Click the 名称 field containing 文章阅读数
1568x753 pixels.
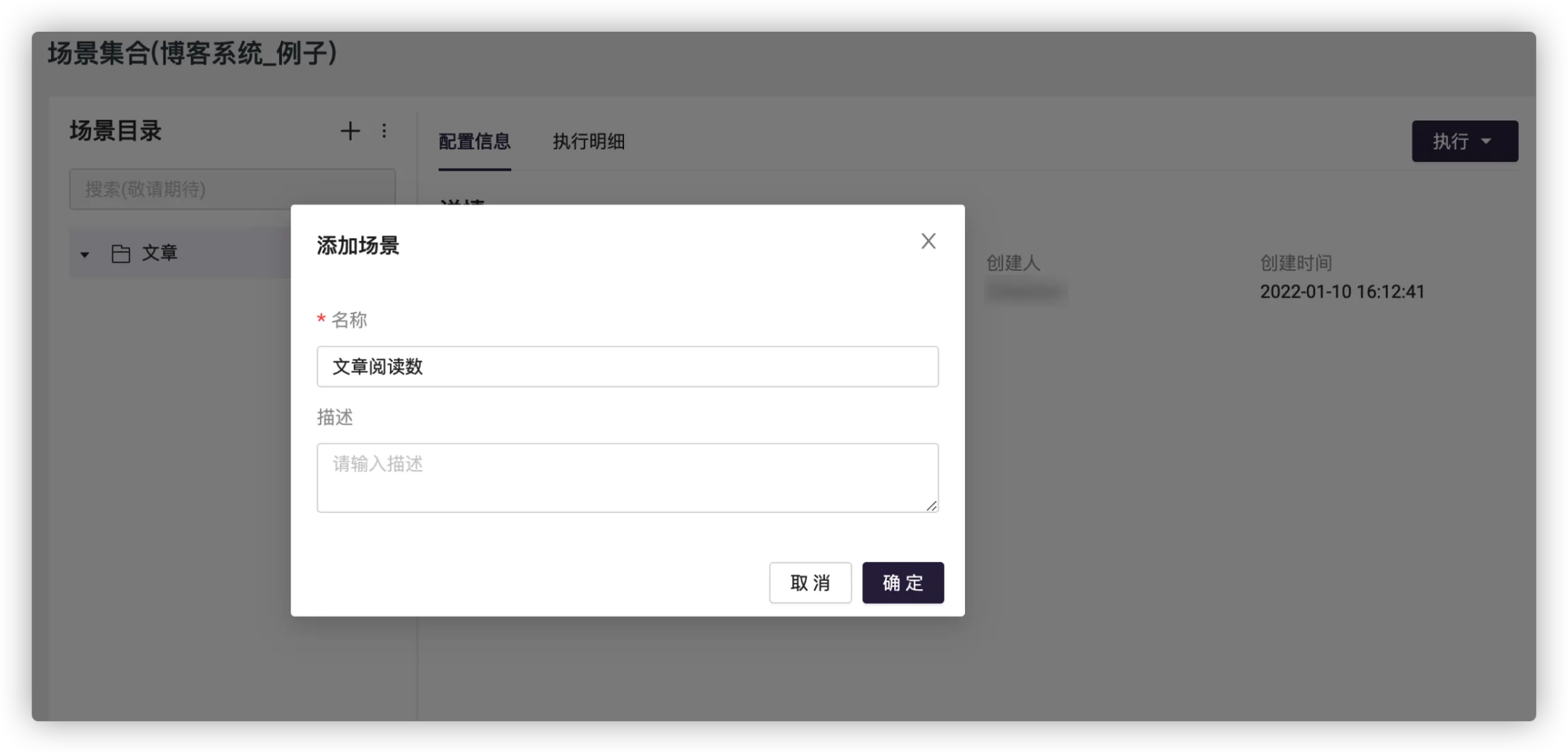(x=627, y=367)
